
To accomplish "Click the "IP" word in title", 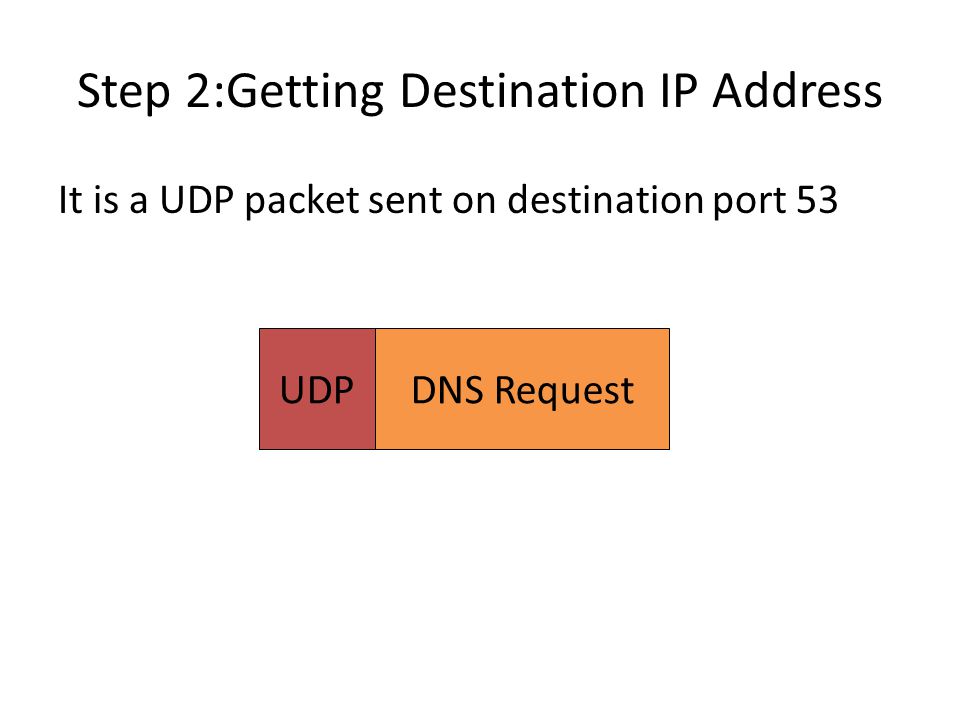I will (678, 91).
